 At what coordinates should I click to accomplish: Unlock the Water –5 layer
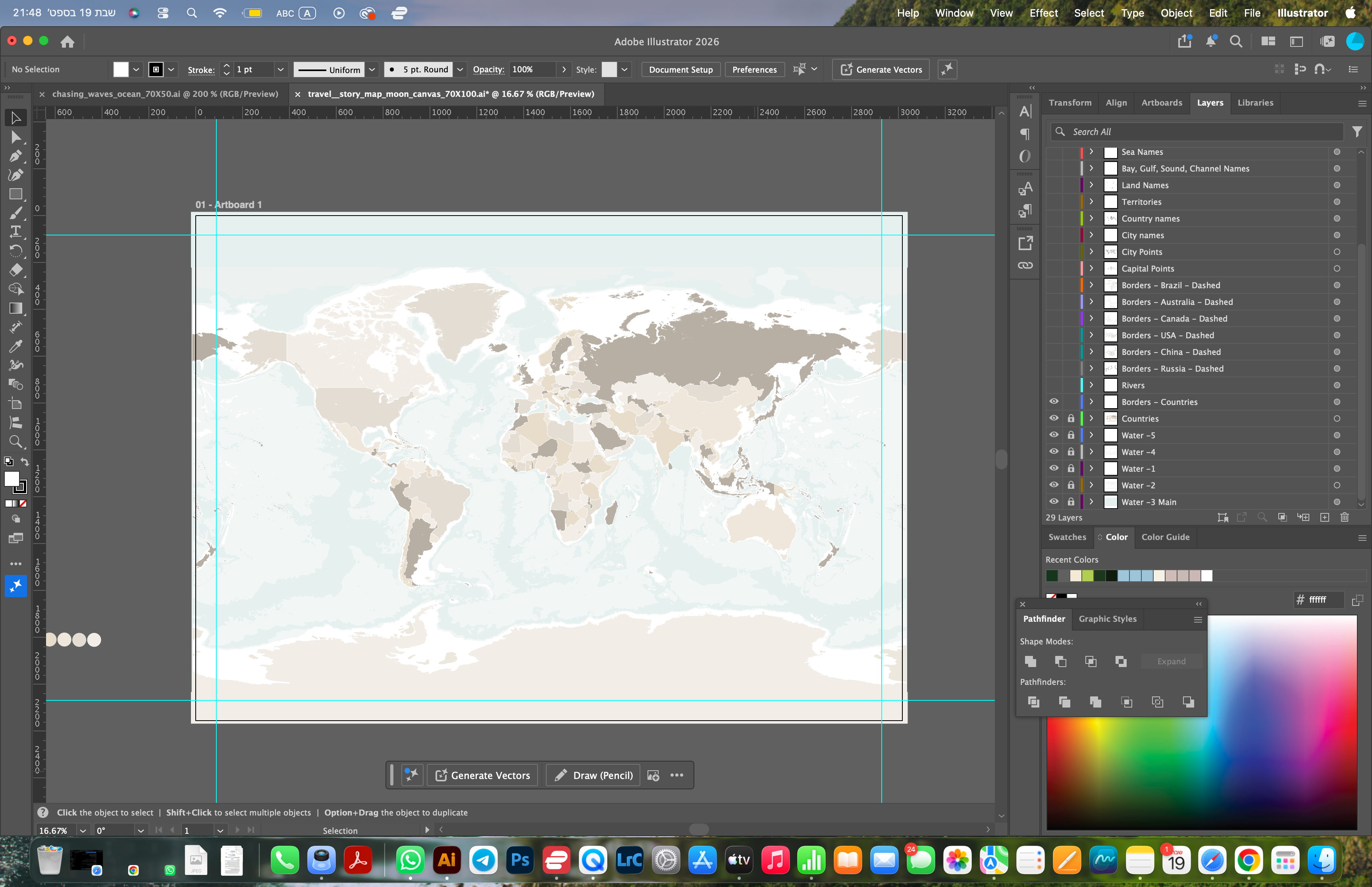click(x=1070, y=435)
